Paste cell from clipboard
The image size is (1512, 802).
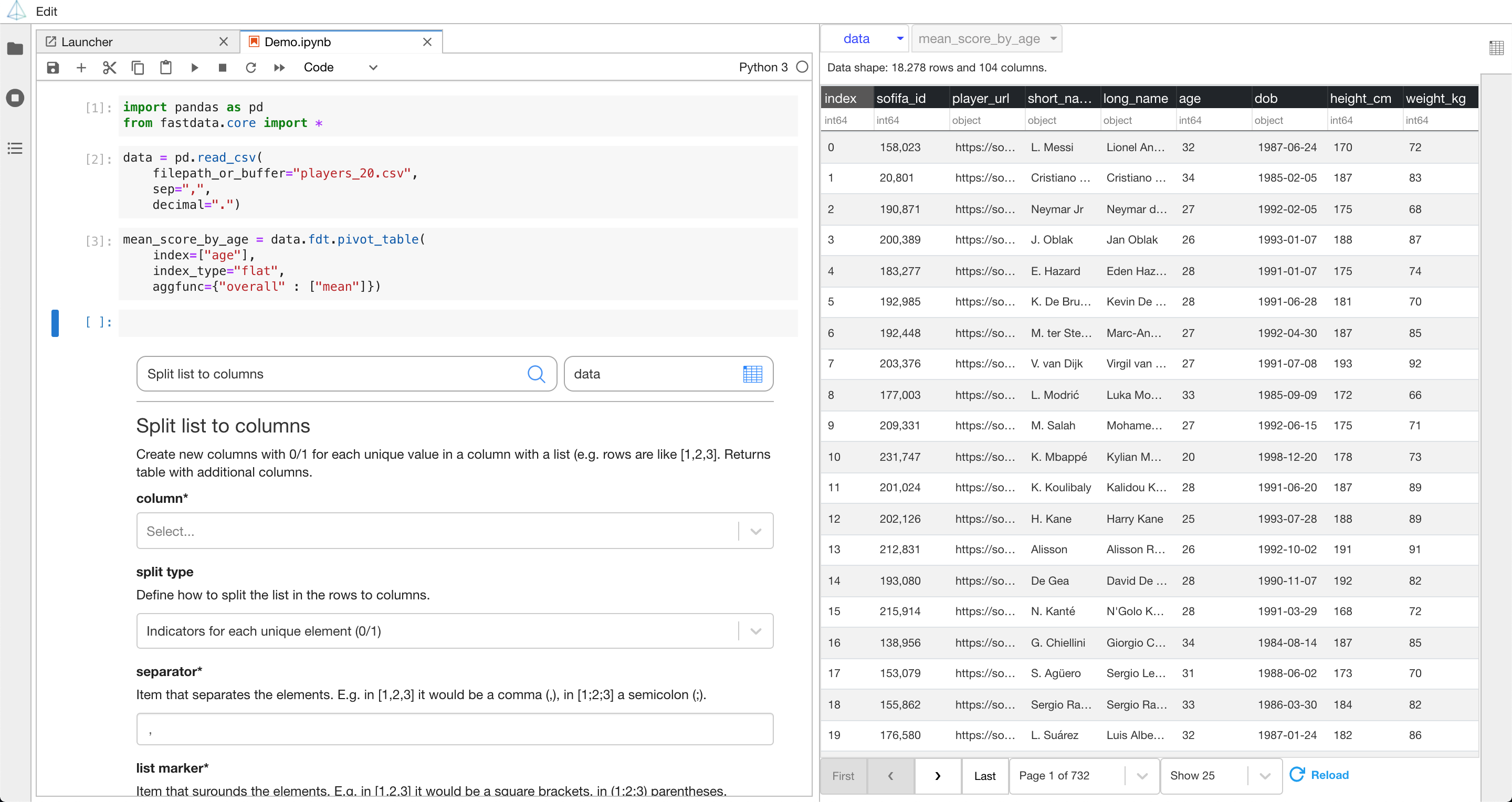pos(165,68)
